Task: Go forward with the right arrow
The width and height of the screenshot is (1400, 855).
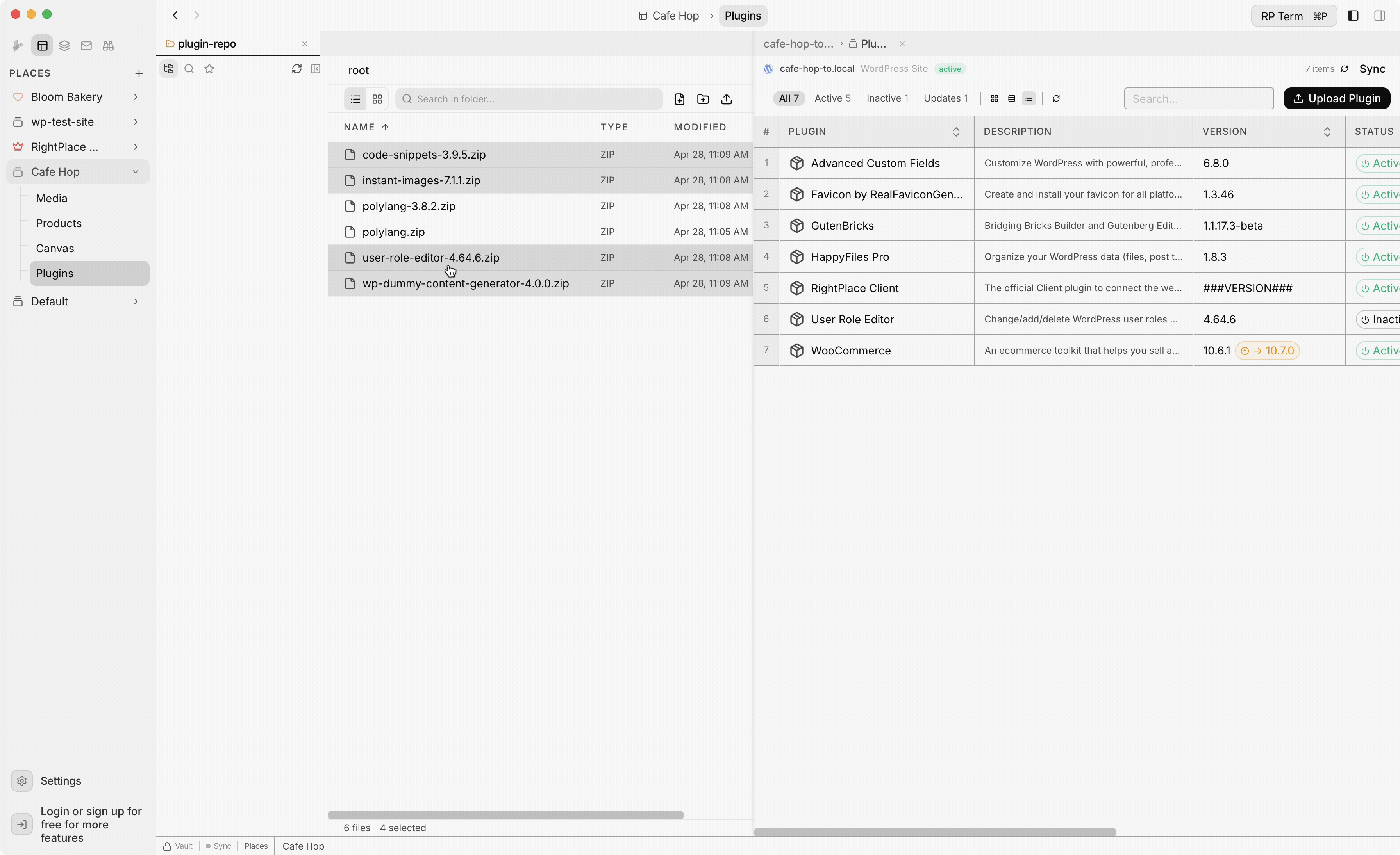Action: pos(196,15)
